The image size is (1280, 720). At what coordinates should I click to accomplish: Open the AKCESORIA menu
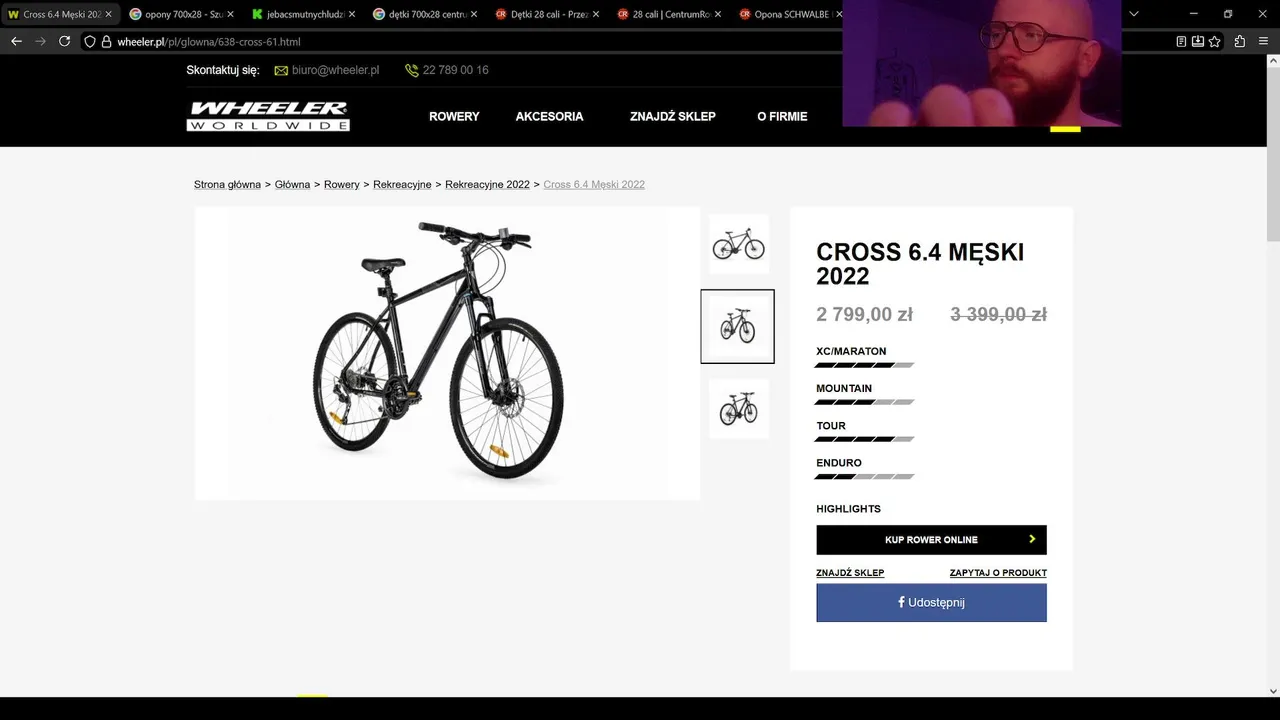[549, 116]
